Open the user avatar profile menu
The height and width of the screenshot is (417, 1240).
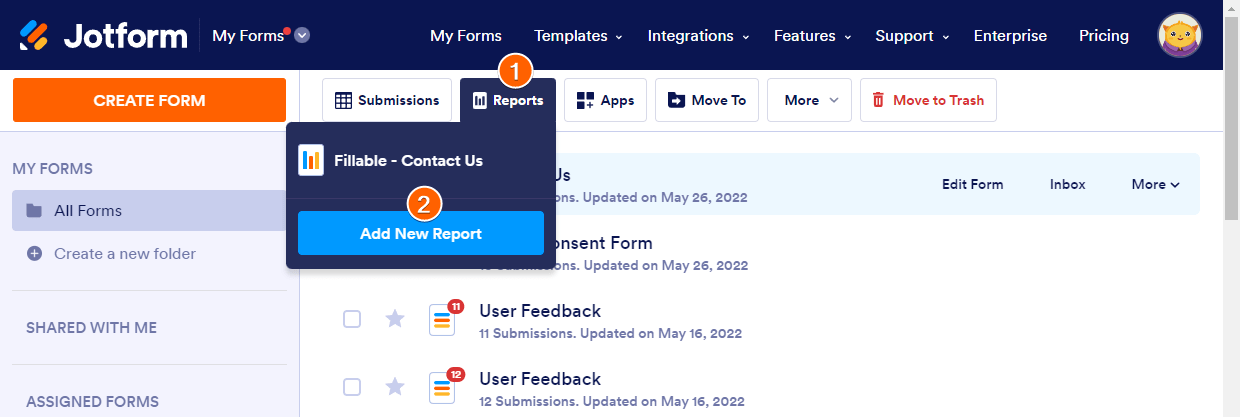point(1180,36)
